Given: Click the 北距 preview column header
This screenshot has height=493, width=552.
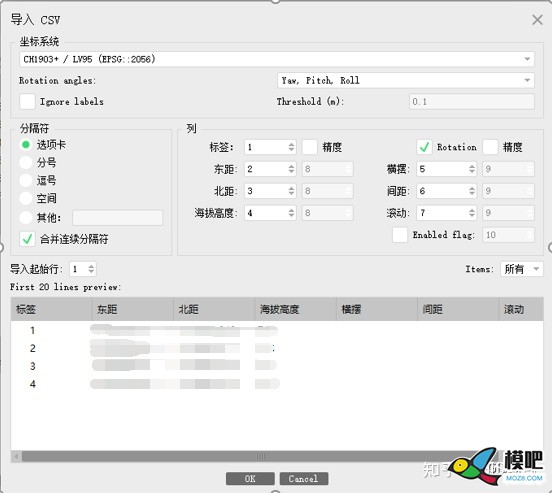Looking at the screenshot, I should pos(214,309).
